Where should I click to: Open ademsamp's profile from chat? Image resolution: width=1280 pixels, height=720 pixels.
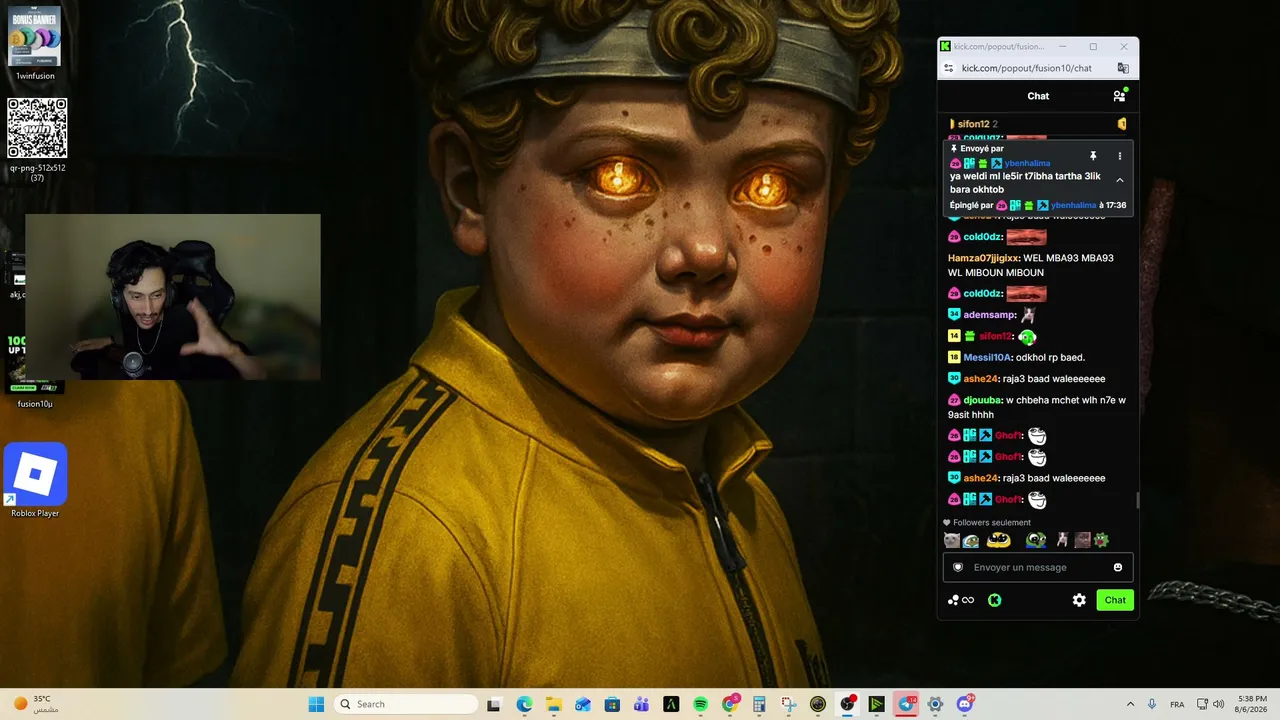pyautogui.click(x=988, y=315)
